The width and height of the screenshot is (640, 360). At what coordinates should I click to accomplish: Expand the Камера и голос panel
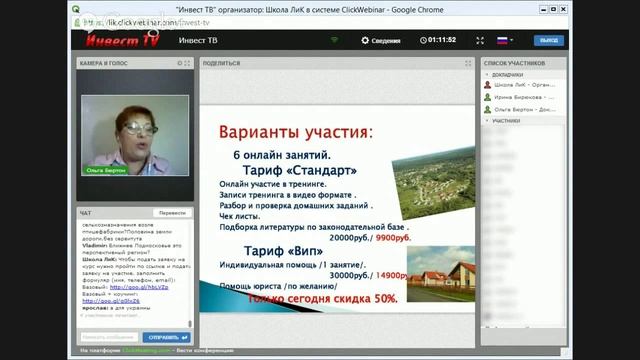point(187,63)
